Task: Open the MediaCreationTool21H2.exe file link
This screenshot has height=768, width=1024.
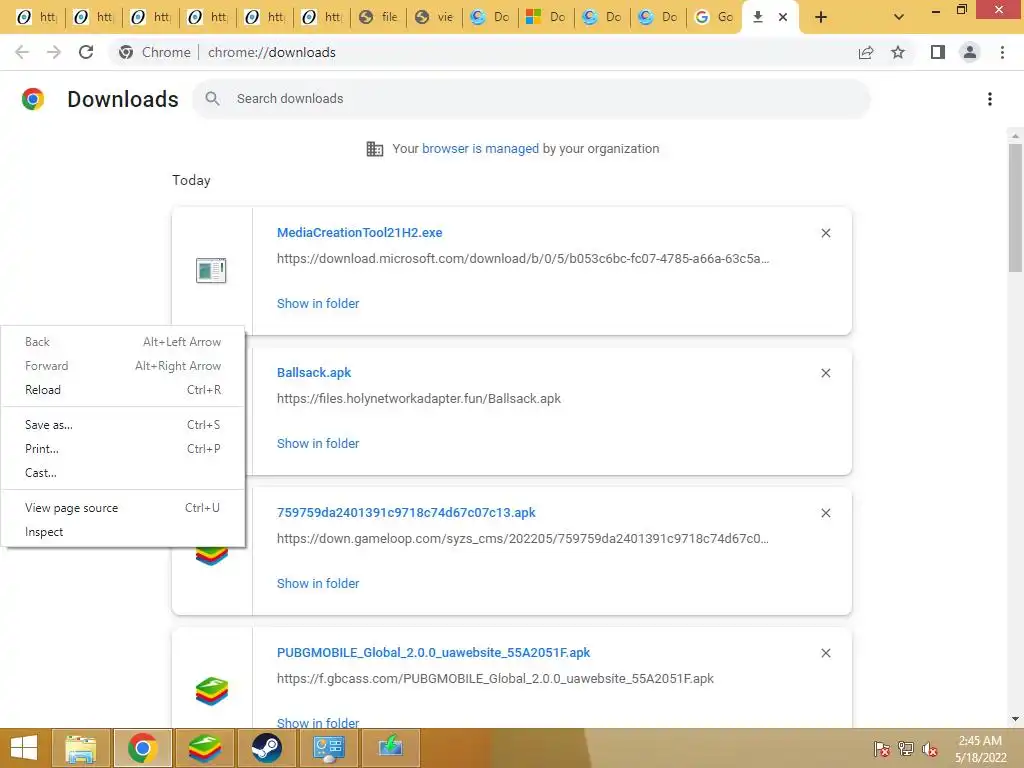Action: (359, 232)
